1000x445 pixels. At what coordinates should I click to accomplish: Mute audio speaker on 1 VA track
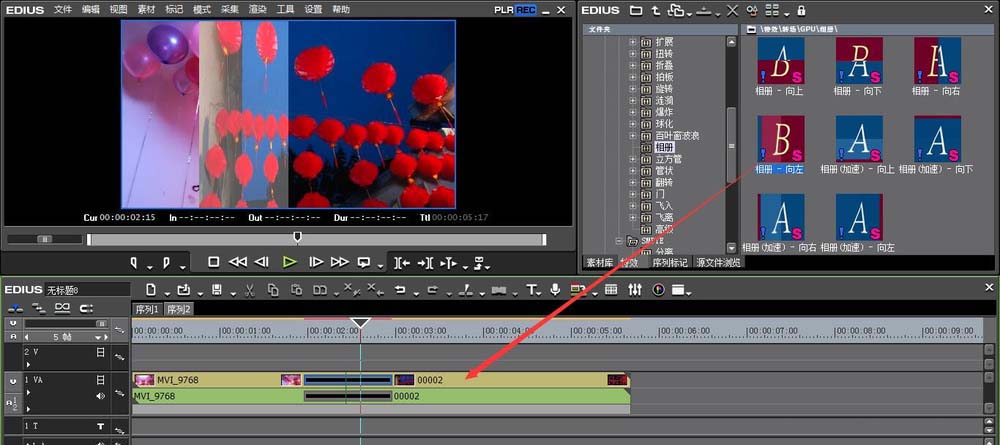click(x=100, y=396)
